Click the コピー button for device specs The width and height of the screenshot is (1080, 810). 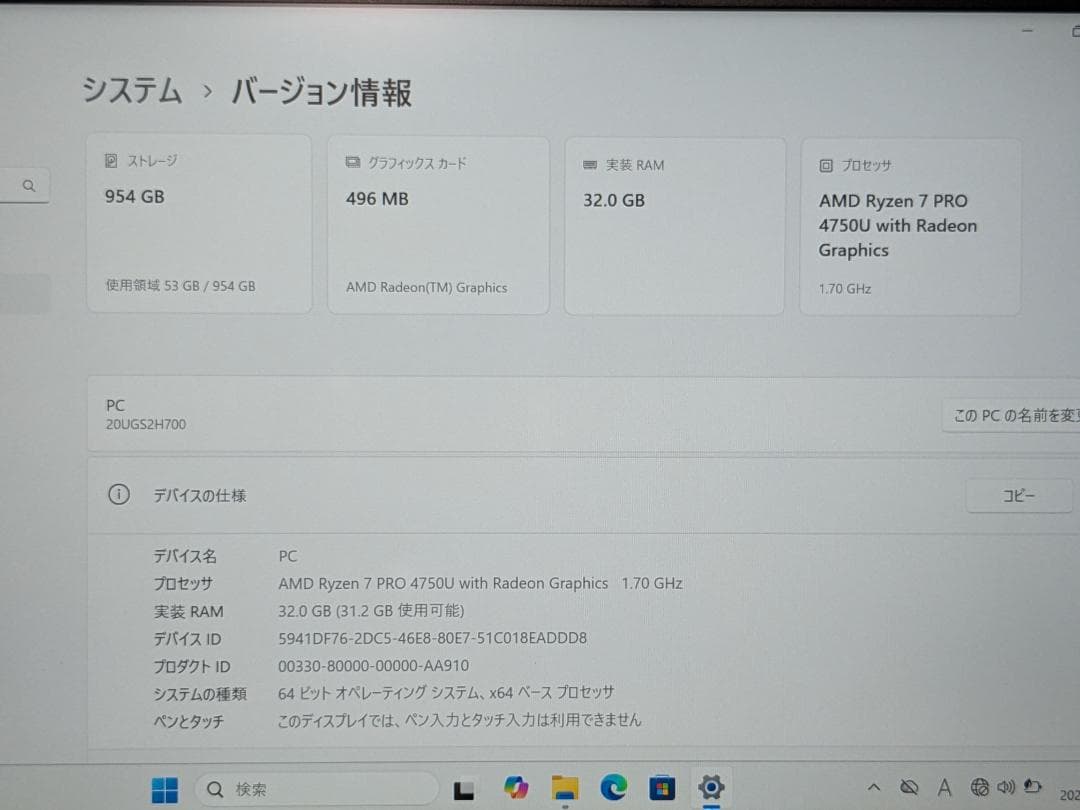pyautogui.click(x=1018, y=495)
